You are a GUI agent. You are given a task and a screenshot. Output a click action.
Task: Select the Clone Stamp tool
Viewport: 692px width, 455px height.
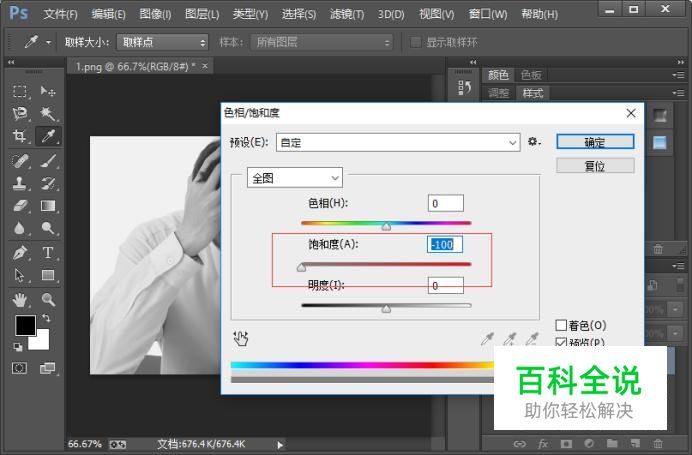coord(19,183)
